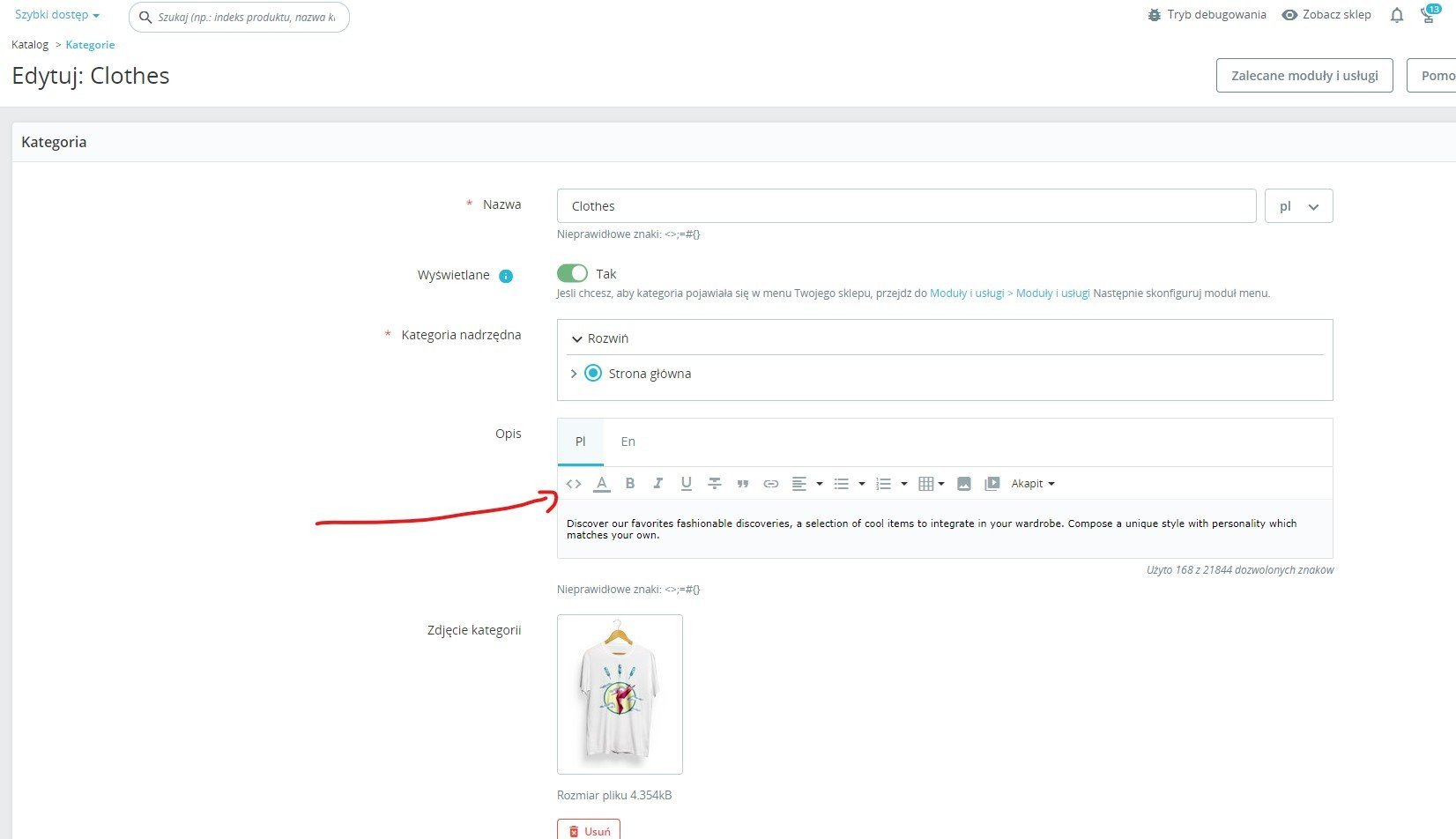Viewport: 1456px width, 839px height.
Task: Click the partially visible Pomoc button
Action: pyautogui.click(x=1432, y=76)
